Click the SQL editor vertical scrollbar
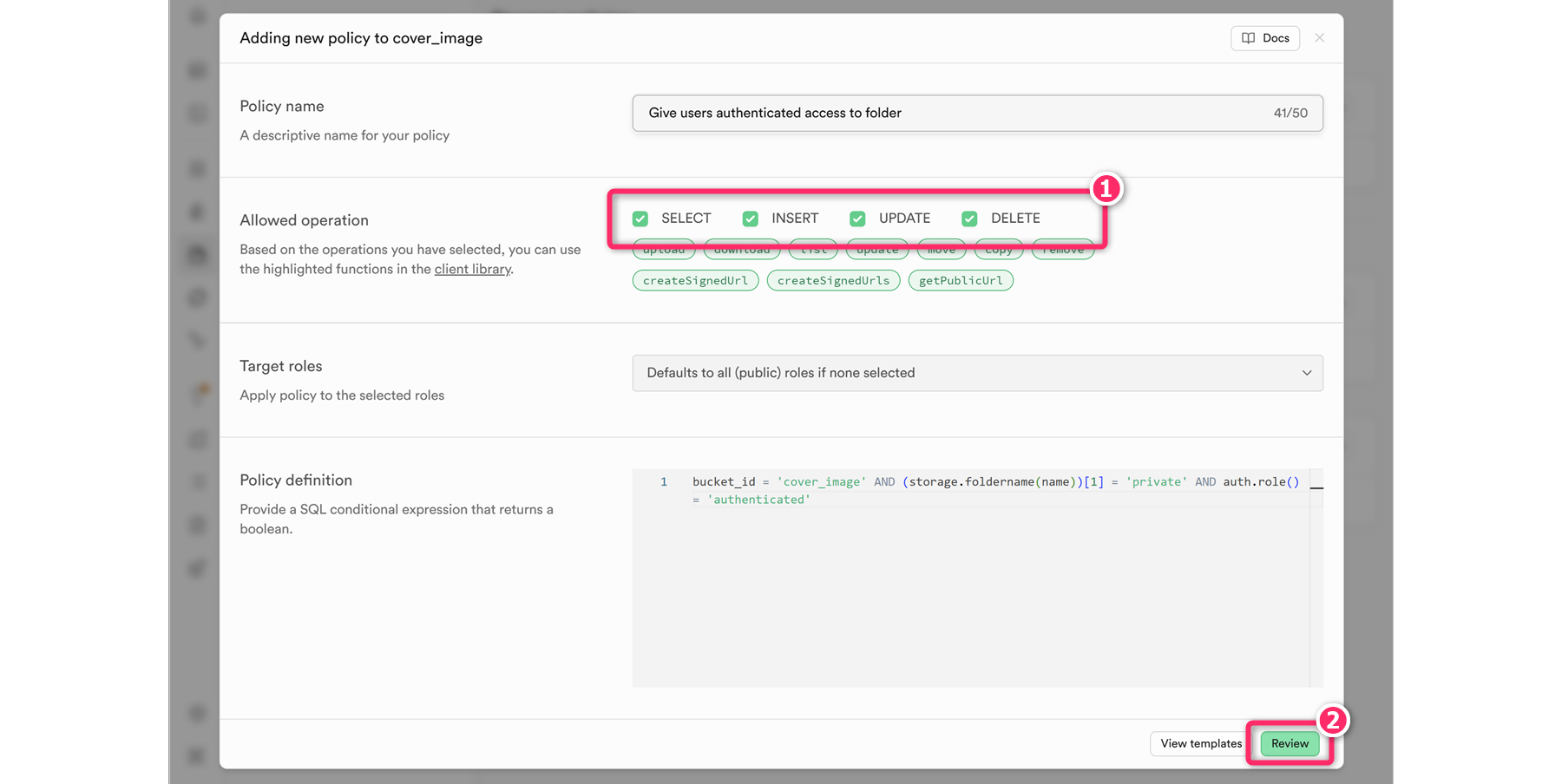The image size is (1562, 784). tap(1316, 581)
